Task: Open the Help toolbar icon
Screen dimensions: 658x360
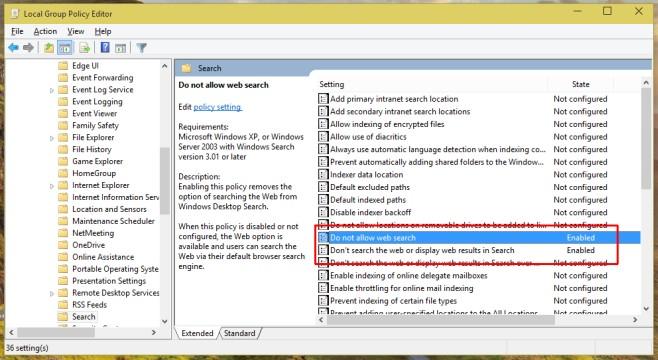Action: [105, 48]
